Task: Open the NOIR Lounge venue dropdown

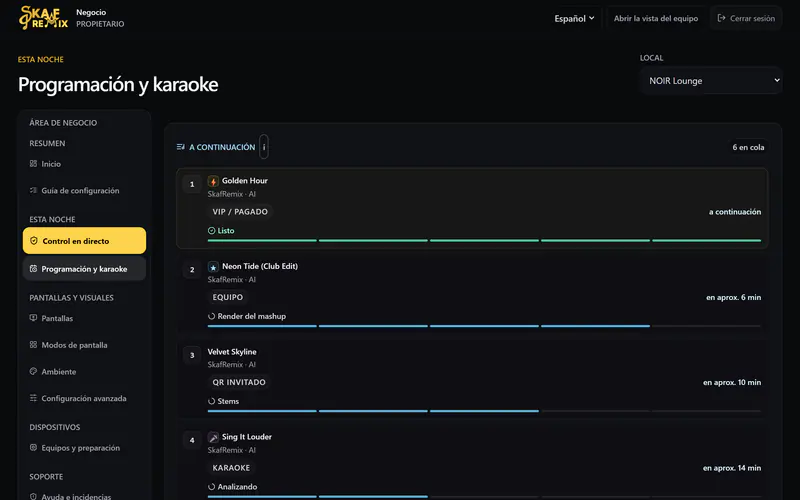Action: (x=711, y=81)
